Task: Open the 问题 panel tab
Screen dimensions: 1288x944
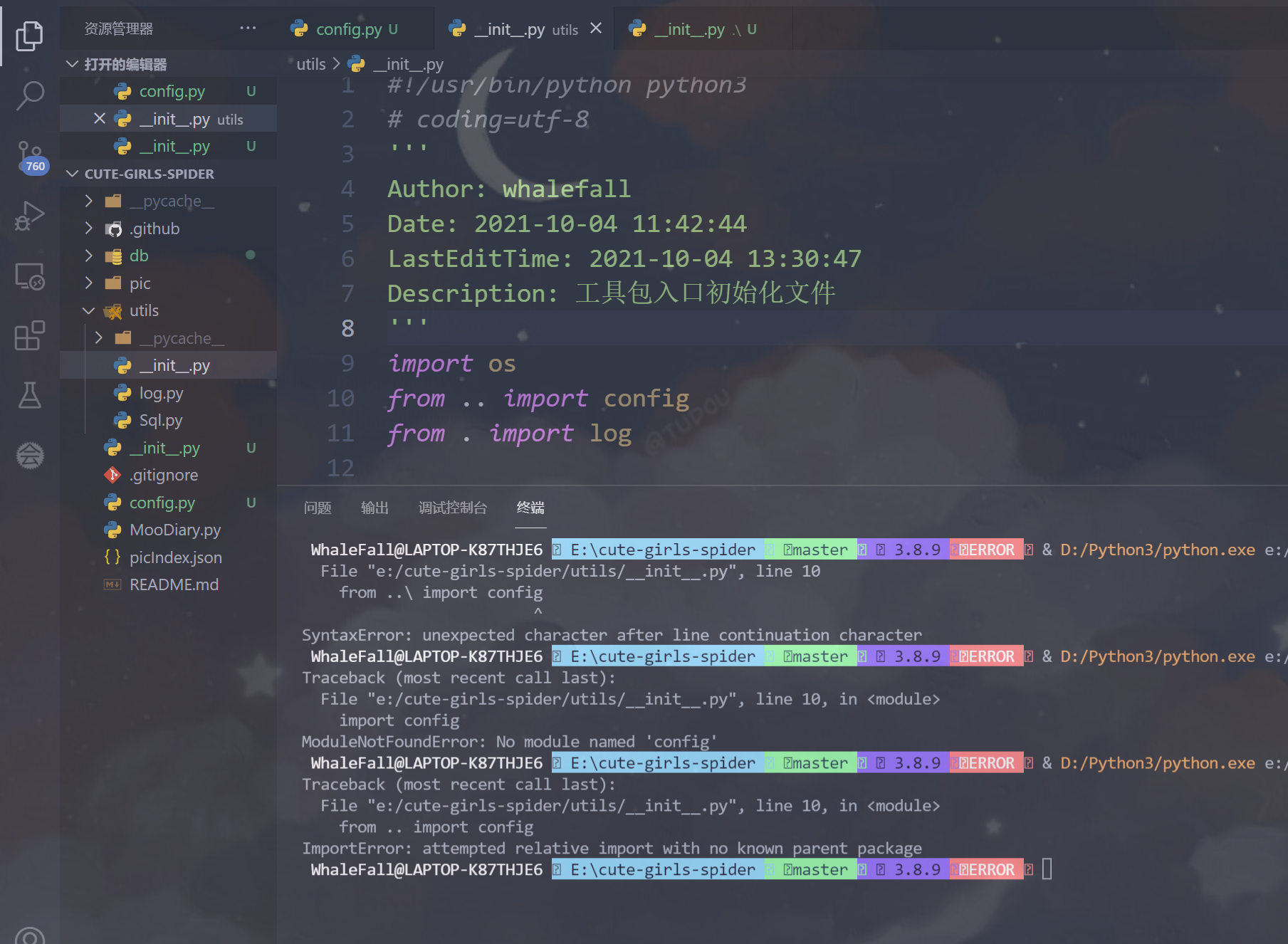Action: pyautogui.click(x=318, y=508)
